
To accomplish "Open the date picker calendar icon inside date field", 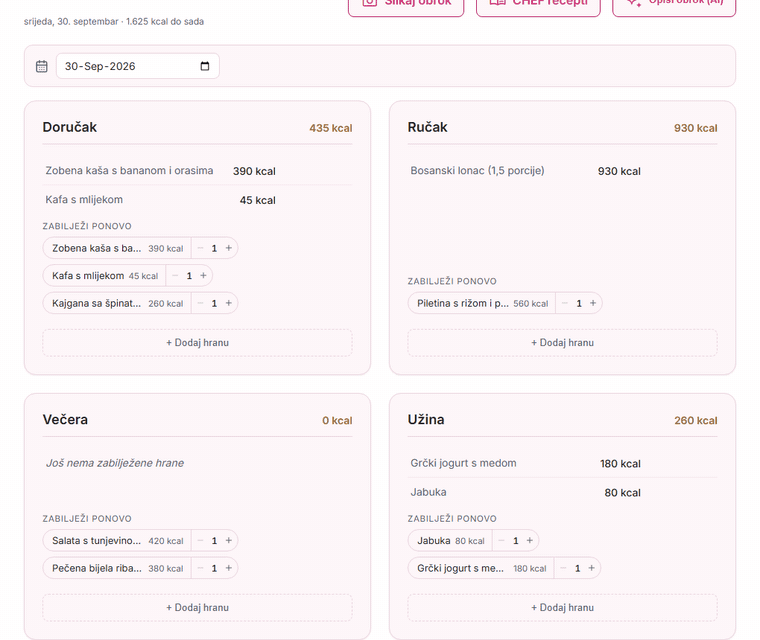I will (x=205, y=66).
